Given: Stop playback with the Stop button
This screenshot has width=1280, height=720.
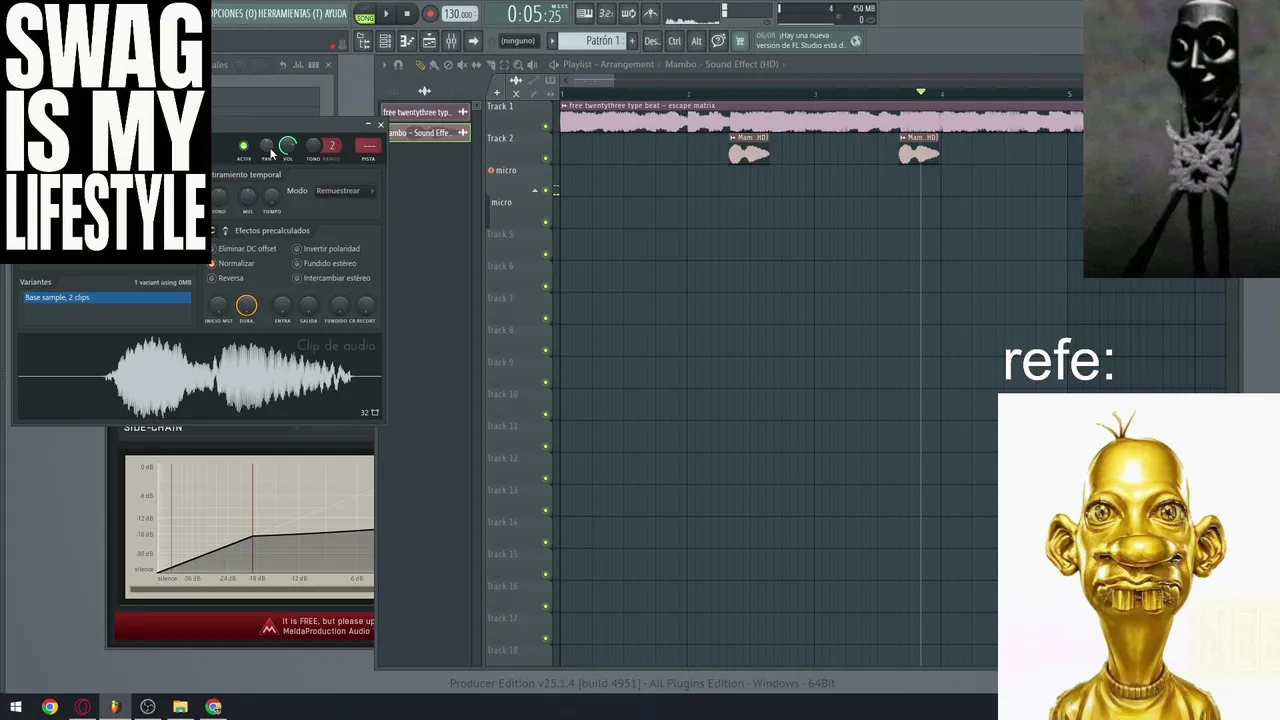Looking at the screenshot, I should coord(407,14).
